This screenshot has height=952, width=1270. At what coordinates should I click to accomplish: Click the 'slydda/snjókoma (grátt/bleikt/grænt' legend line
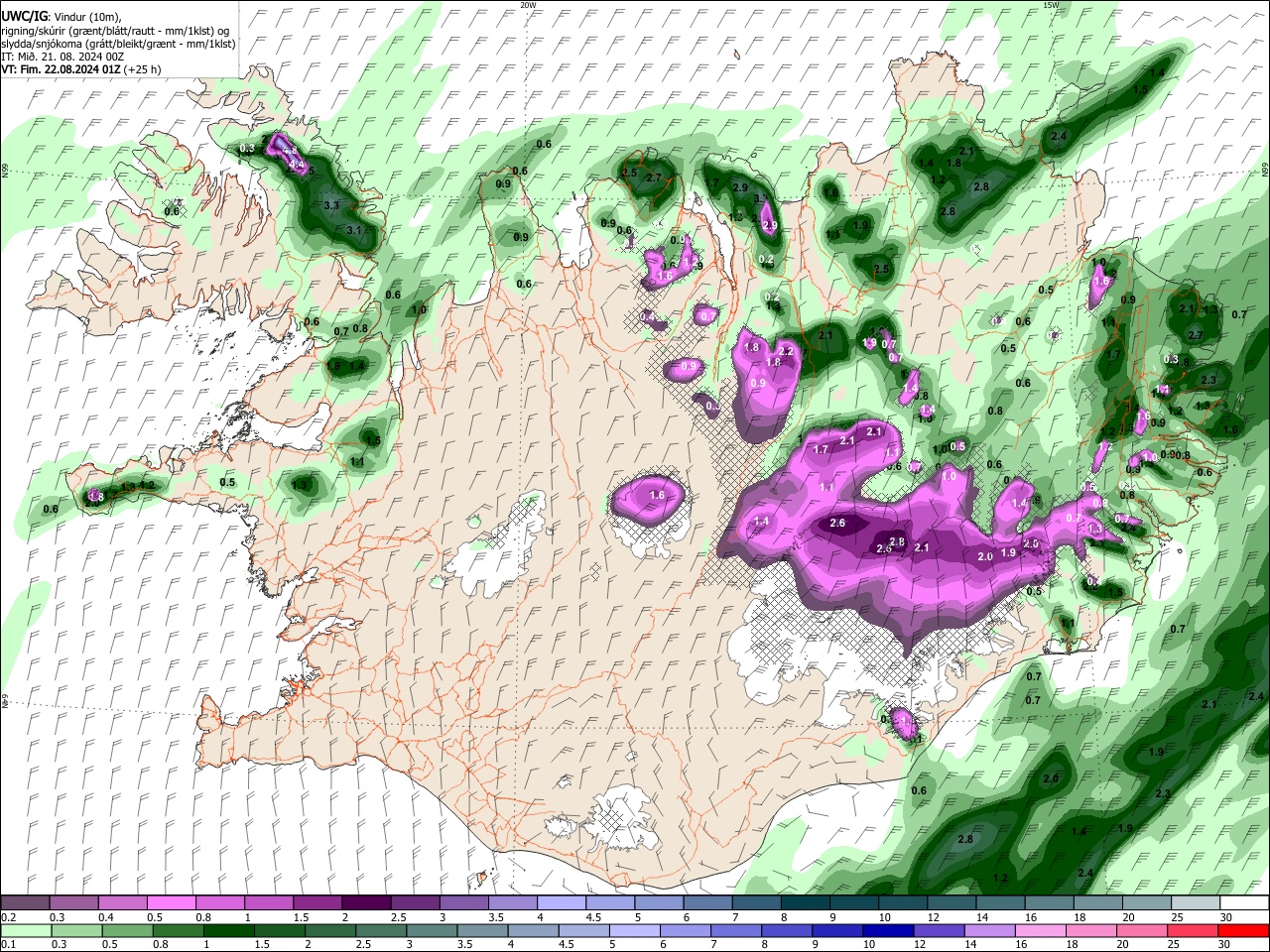click(x=118, y=44)
